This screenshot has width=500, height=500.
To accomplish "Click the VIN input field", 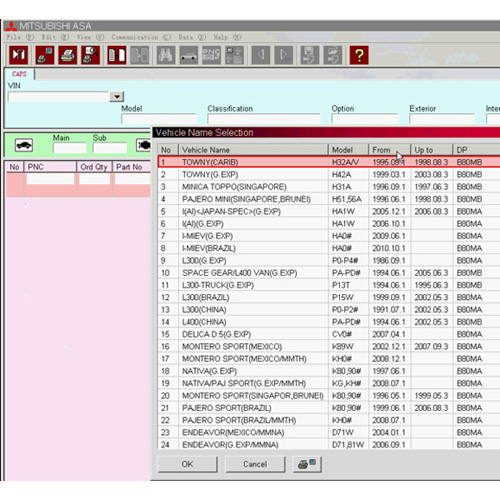I will (x=59, y=97).
